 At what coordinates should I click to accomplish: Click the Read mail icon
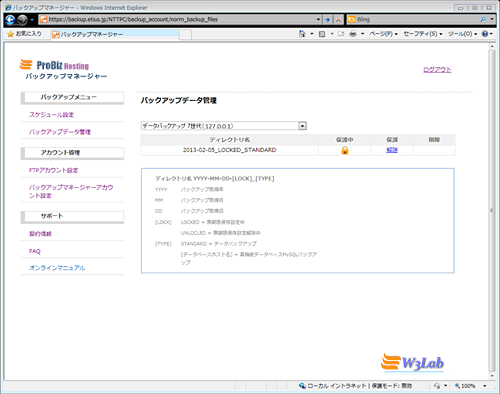click(341, 34)
